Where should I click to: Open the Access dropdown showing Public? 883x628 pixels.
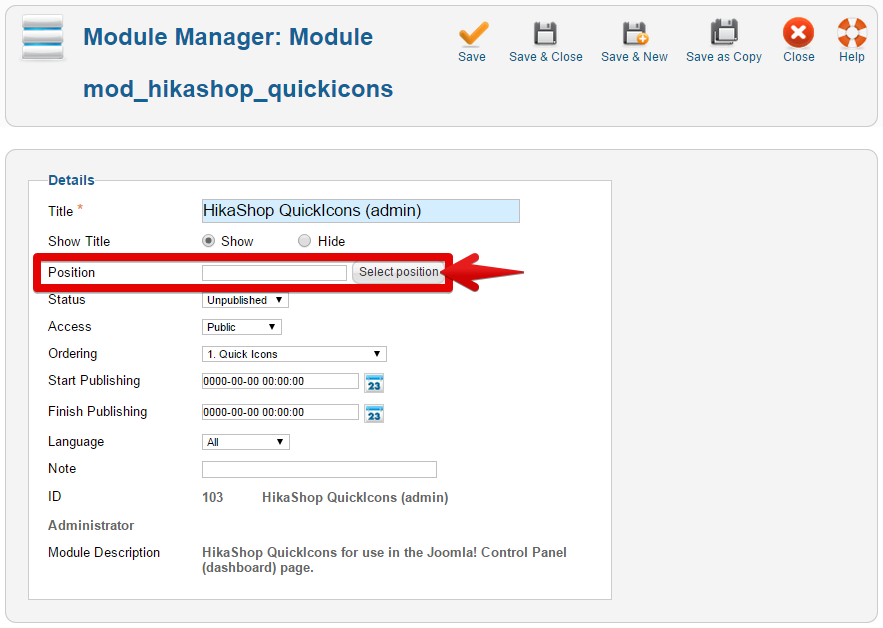(242, 327)
